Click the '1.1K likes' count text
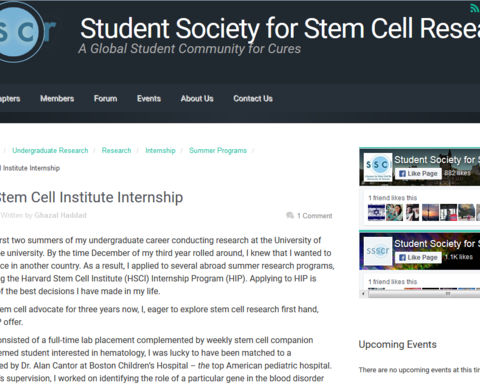This screenshot has height=385, width=480. coord(459,257)
